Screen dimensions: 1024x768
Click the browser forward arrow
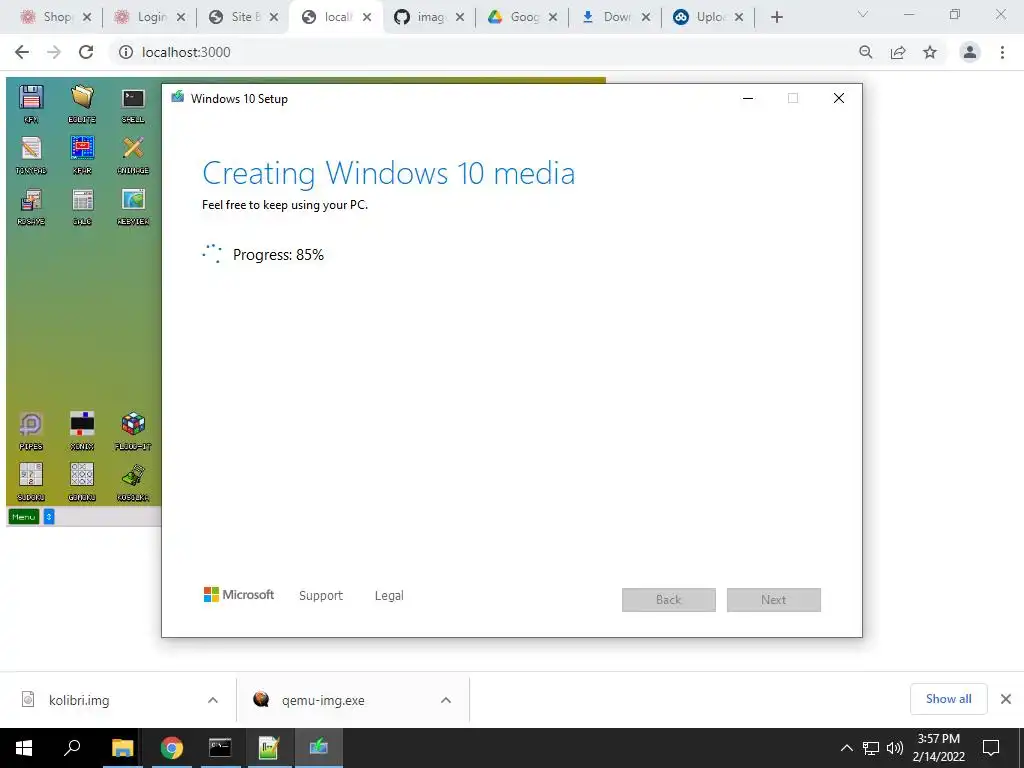(x=54, y=52)
